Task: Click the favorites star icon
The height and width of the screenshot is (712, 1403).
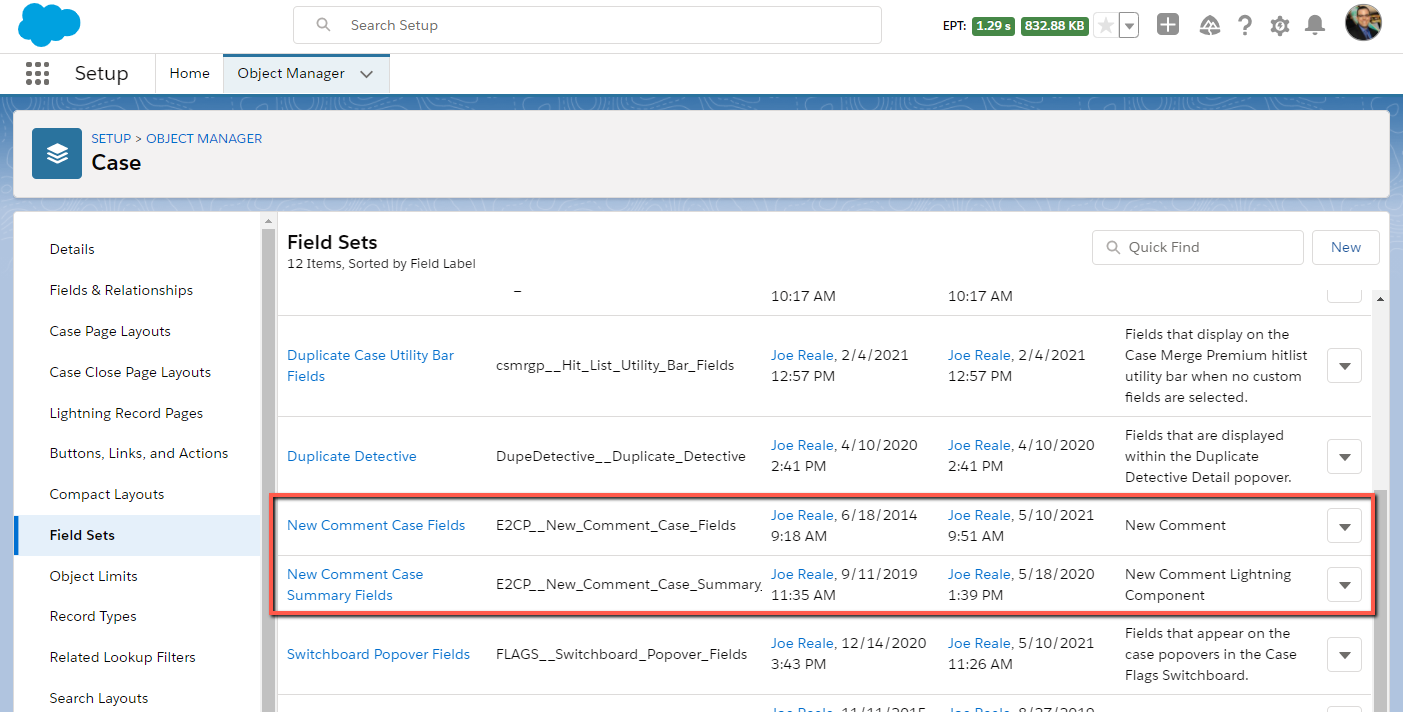Action: [1105, 26]
